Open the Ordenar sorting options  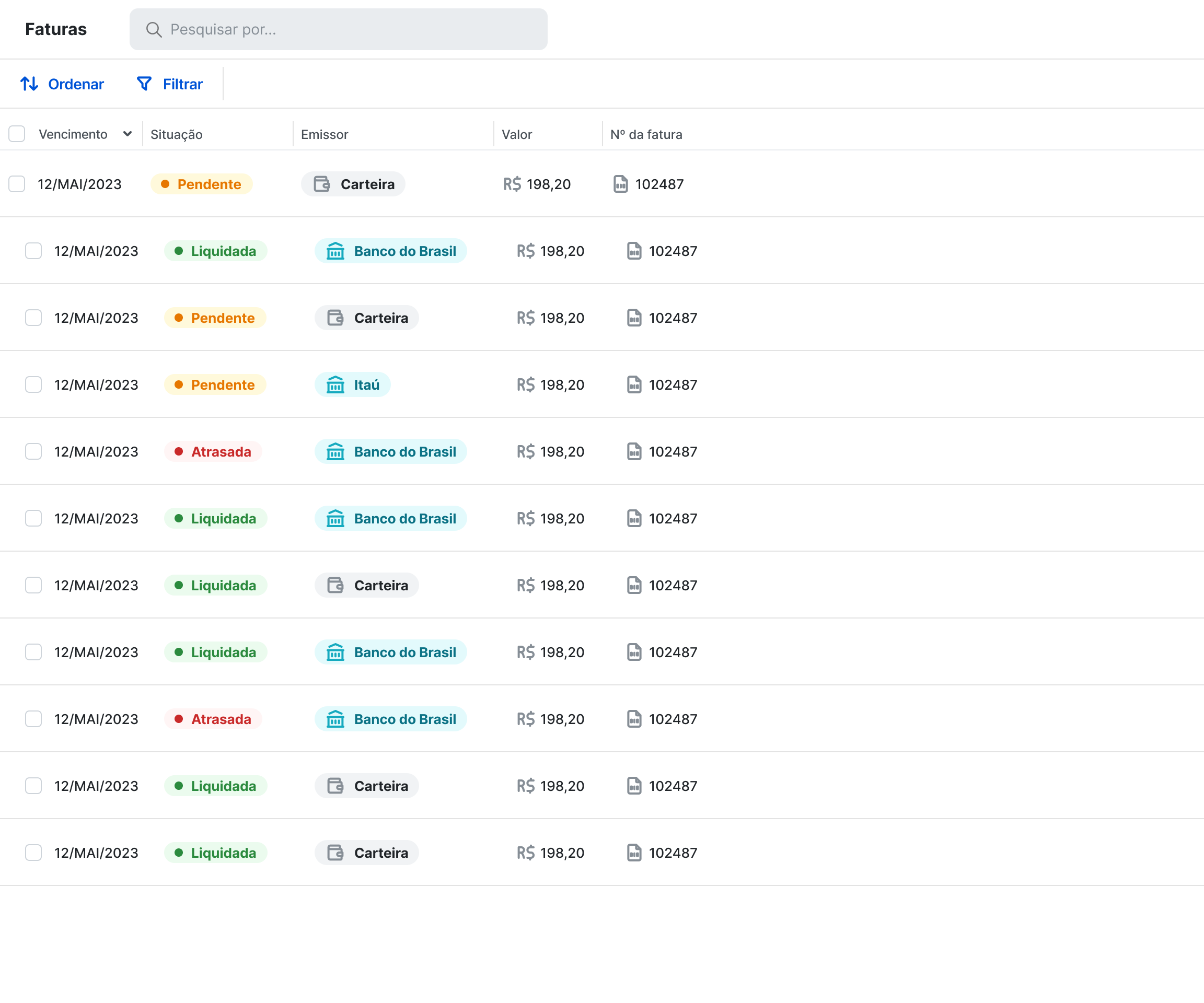[62, 84]
